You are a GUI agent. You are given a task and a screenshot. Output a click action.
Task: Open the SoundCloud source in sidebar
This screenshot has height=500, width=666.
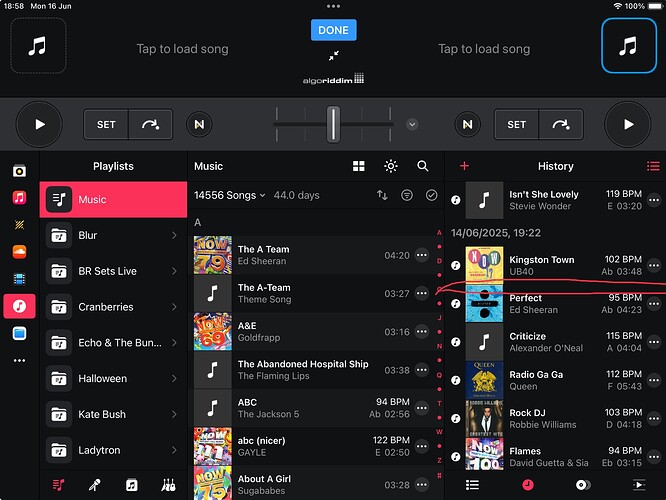[x=19, y=252]
